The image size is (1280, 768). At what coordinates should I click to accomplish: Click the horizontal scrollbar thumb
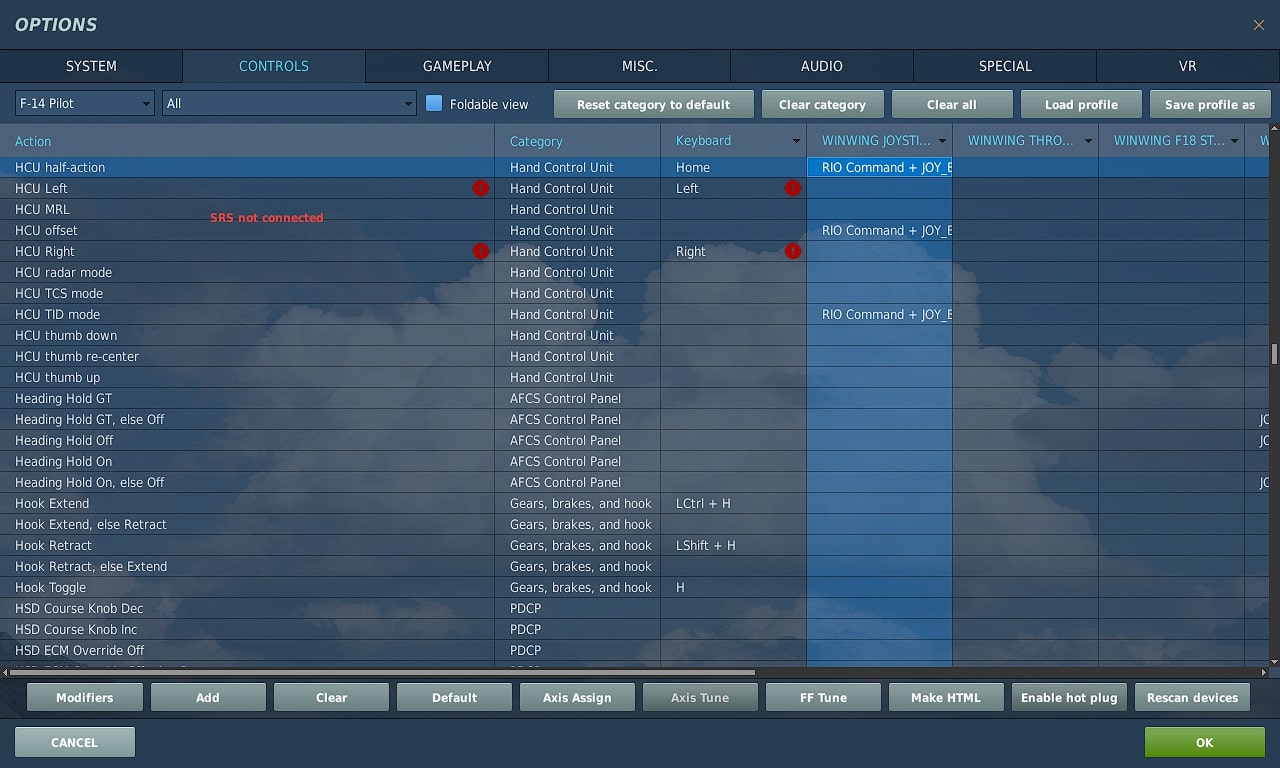pos(380,672)
